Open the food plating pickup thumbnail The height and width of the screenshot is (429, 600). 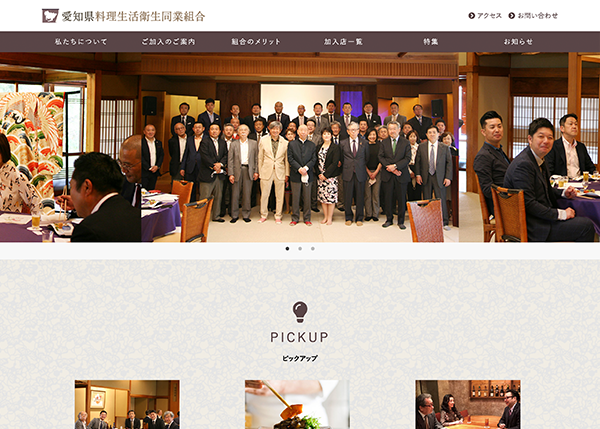(297, 405)
